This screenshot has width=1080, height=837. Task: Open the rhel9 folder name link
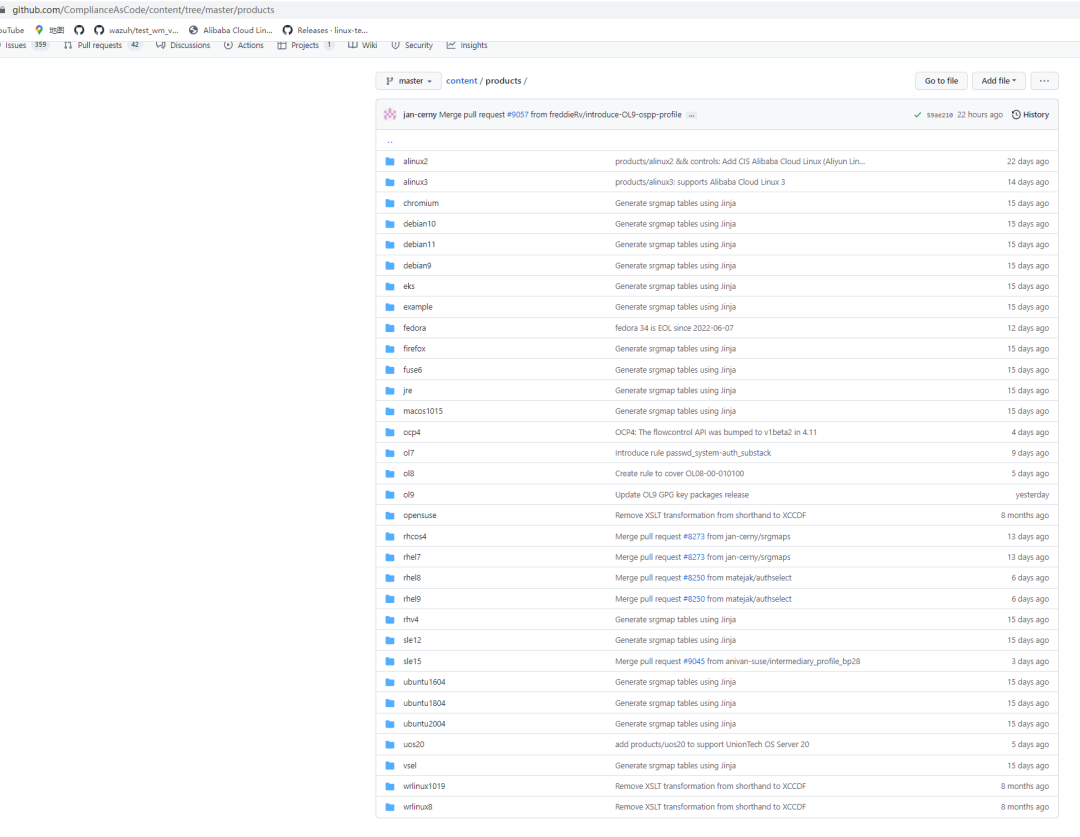(412, 599)
